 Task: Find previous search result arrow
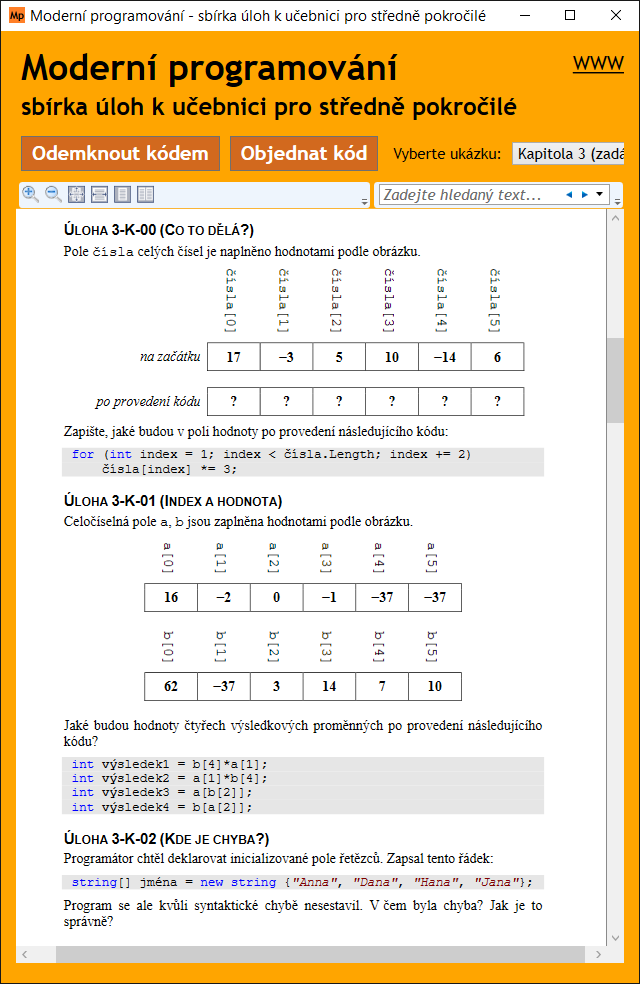pyautogui.click(x=569, y=194)
